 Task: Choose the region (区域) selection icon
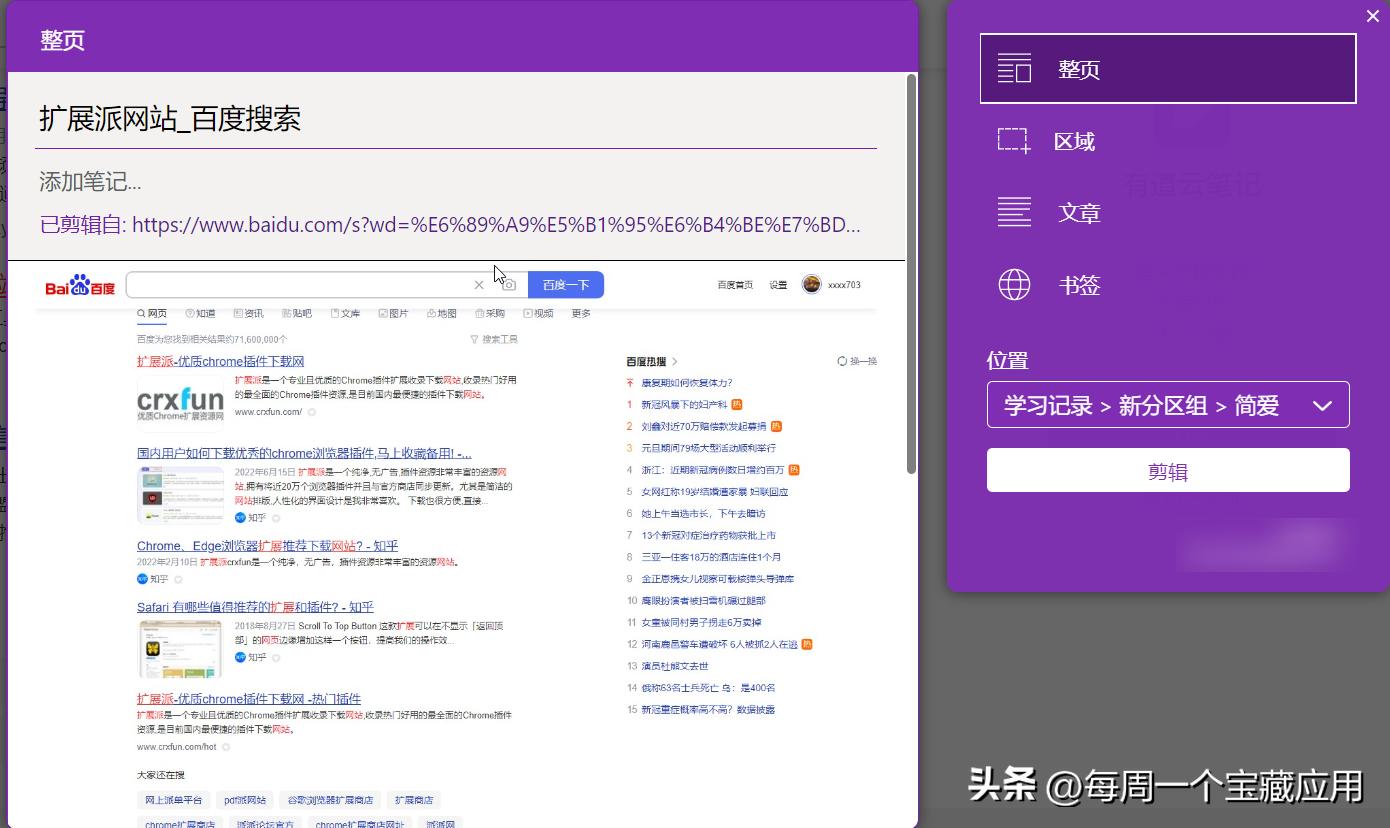point(1013,141)
